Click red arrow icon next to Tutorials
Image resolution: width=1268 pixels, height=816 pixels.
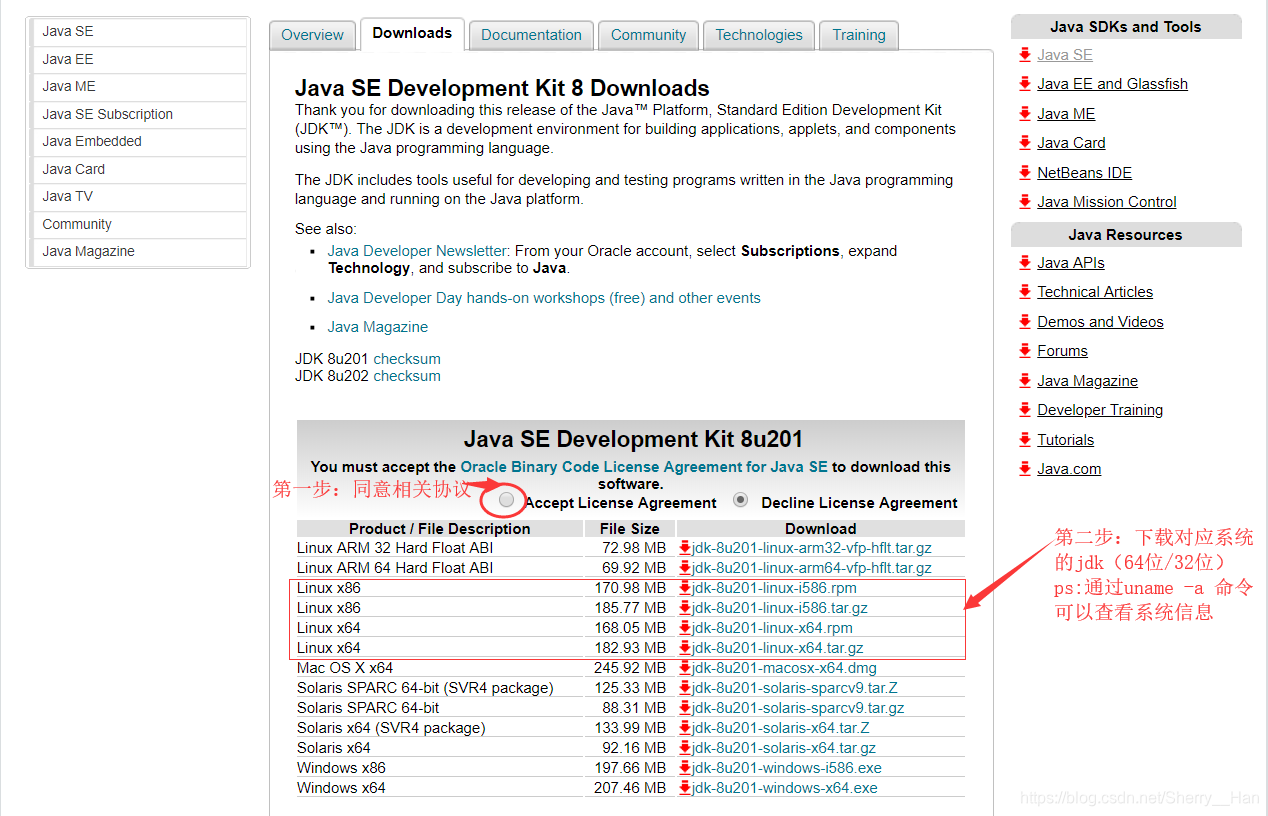tap(1025, 440)
